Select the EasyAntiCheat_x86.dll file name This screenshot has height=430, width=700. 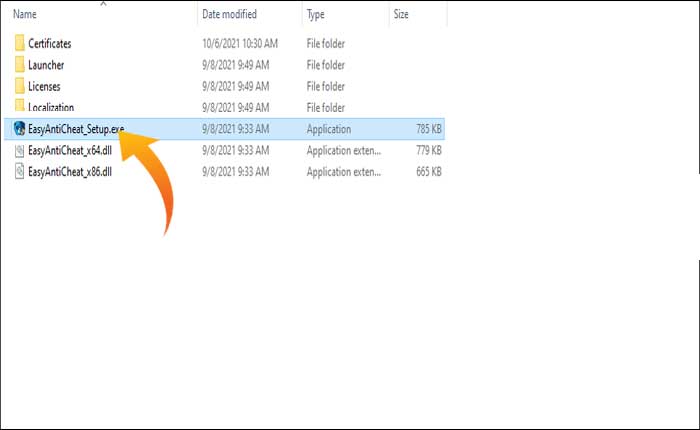coord(70,172)
